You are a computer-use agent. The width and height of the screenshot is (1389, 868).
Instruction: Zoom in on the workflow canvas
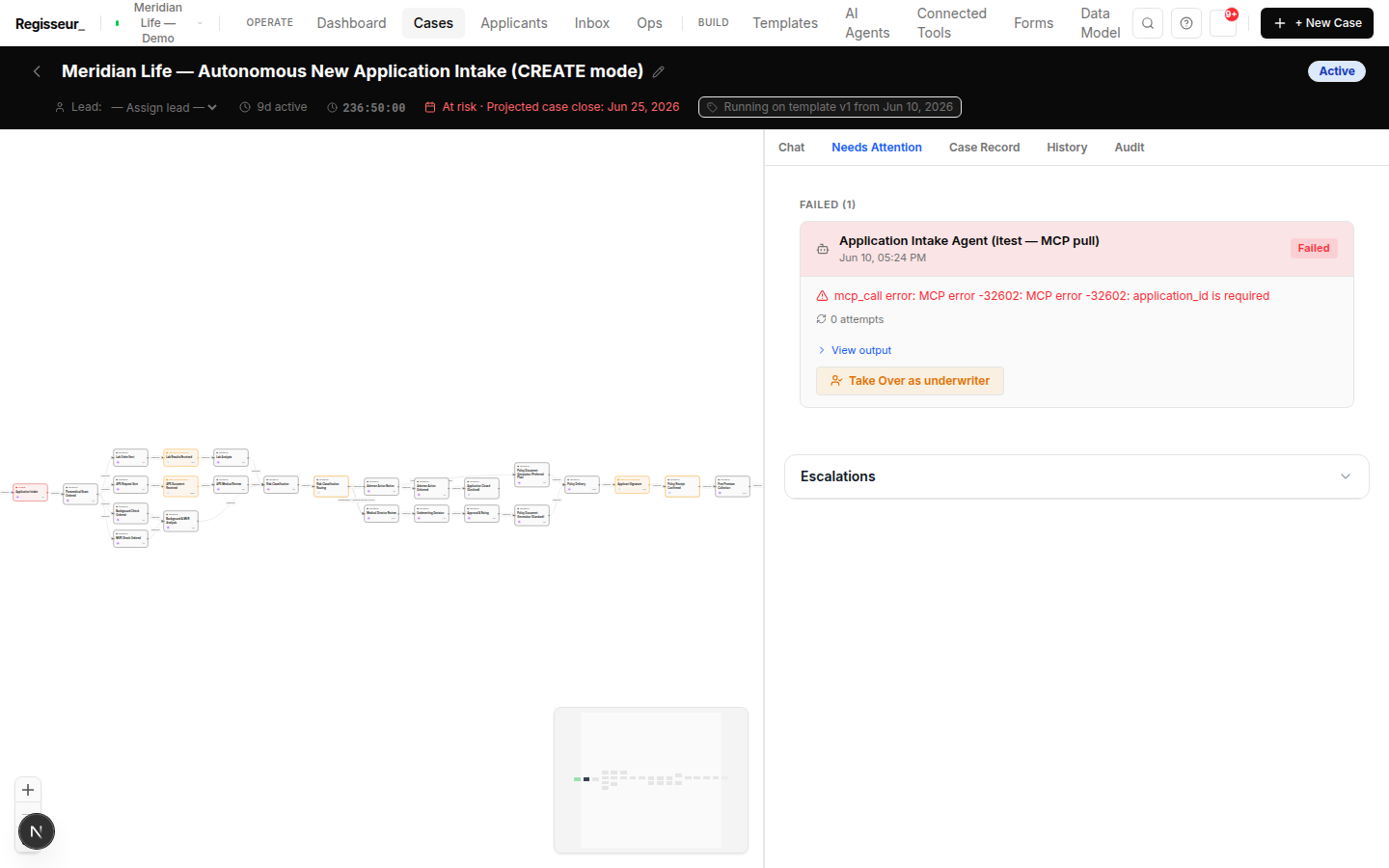28,790
